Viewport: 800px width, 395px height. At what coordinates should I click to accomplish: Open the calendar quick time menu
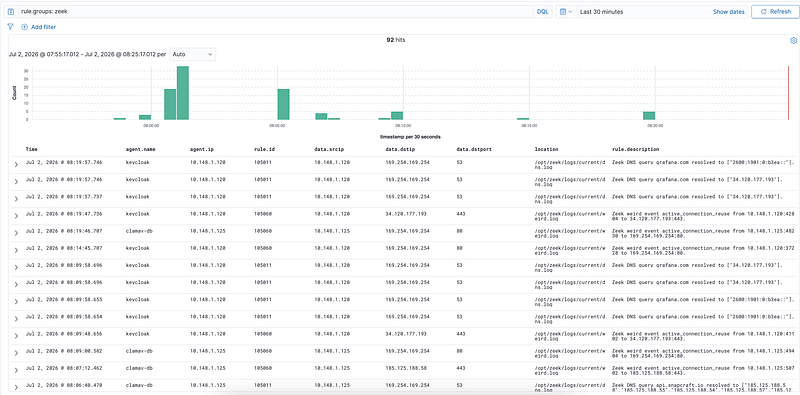(x=566, y=12)
